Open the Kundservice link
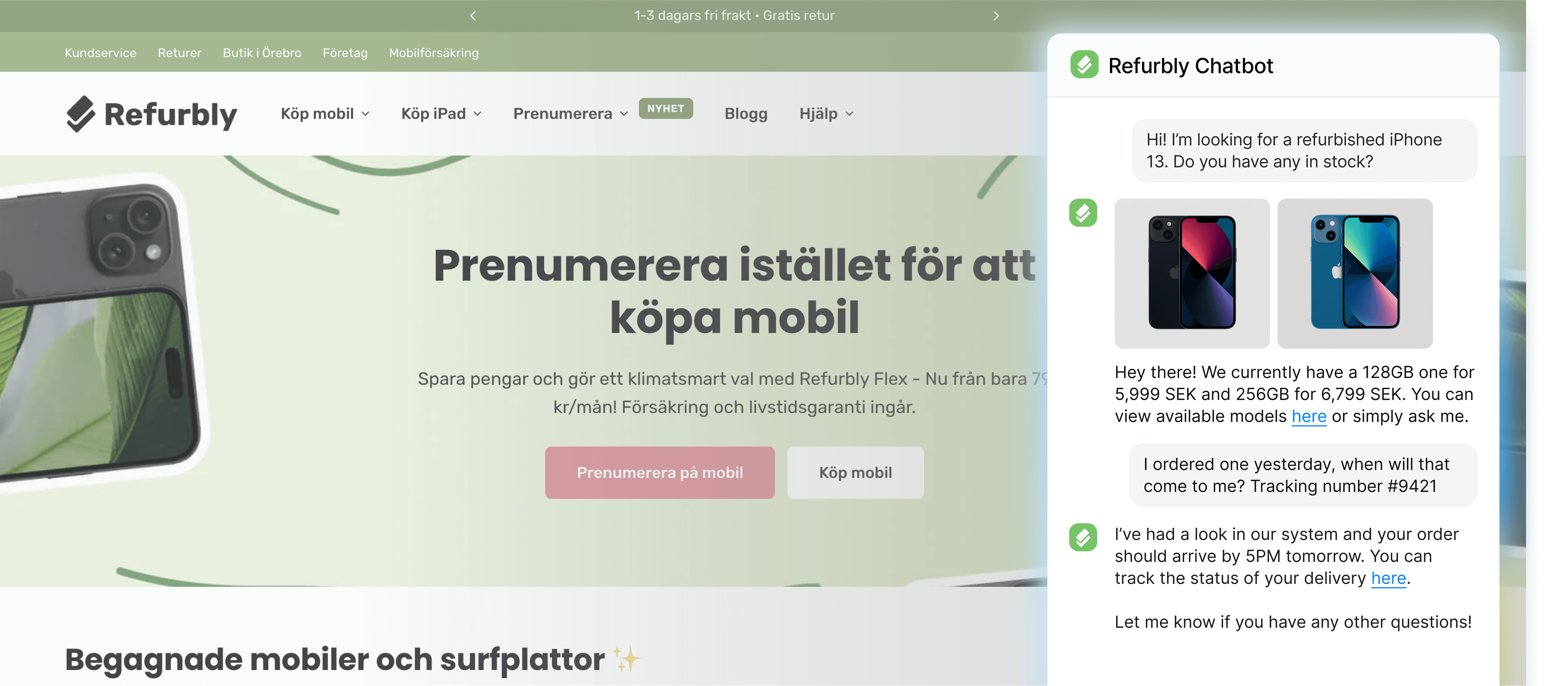 click(100, 53)
